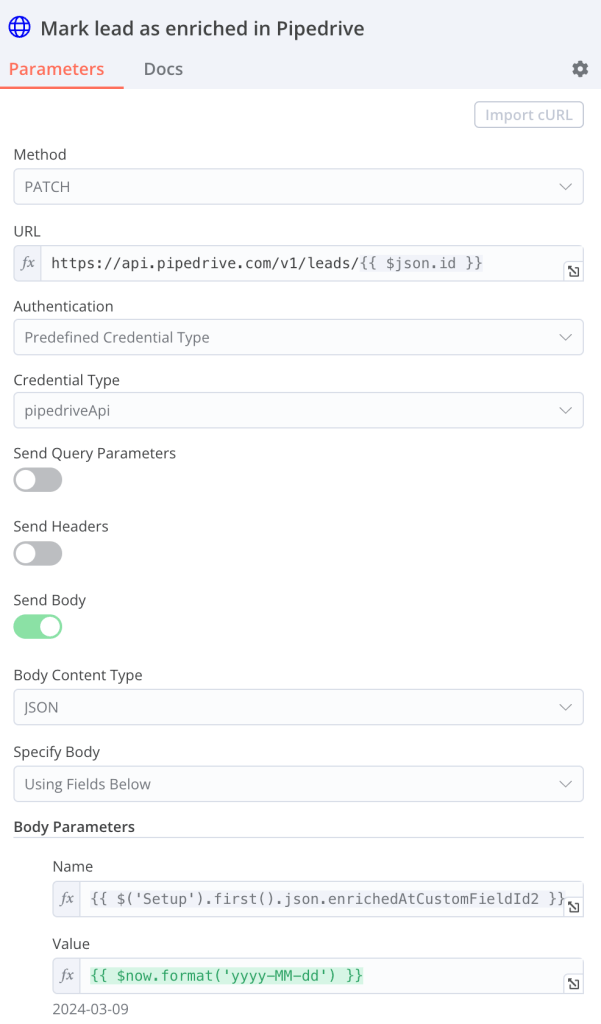This screenshot has height=1024, width=601.
Task: Enable Send Headers
Action: (37, 553)
